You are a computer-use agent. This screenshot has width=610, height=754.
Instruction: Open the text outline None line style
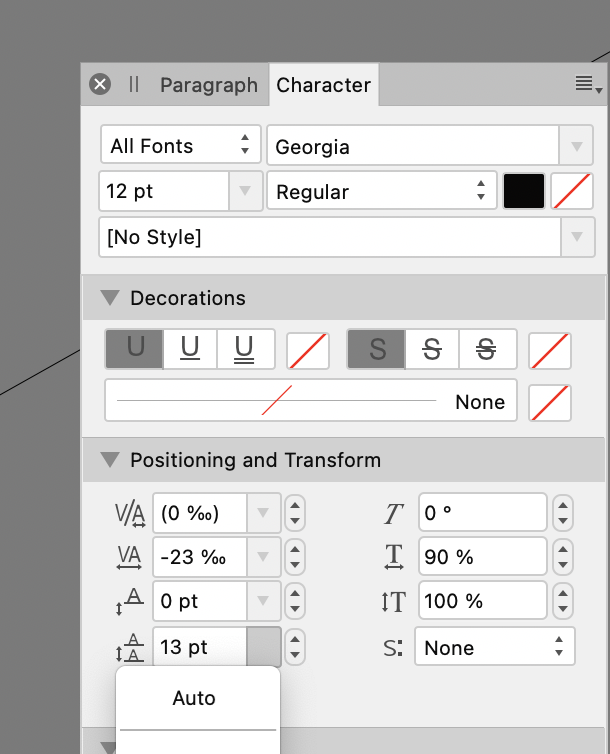(x=311, y=400)
